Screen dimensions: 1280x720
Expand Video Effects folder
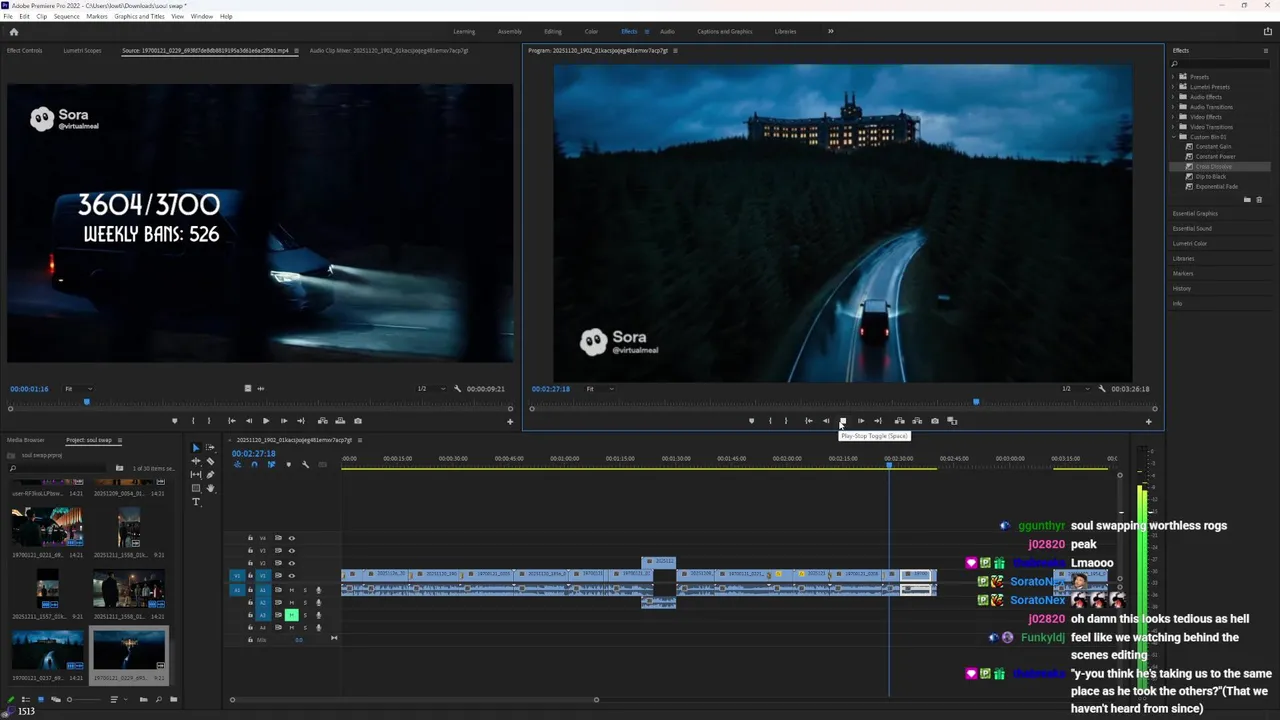(x=1173, y=117)
